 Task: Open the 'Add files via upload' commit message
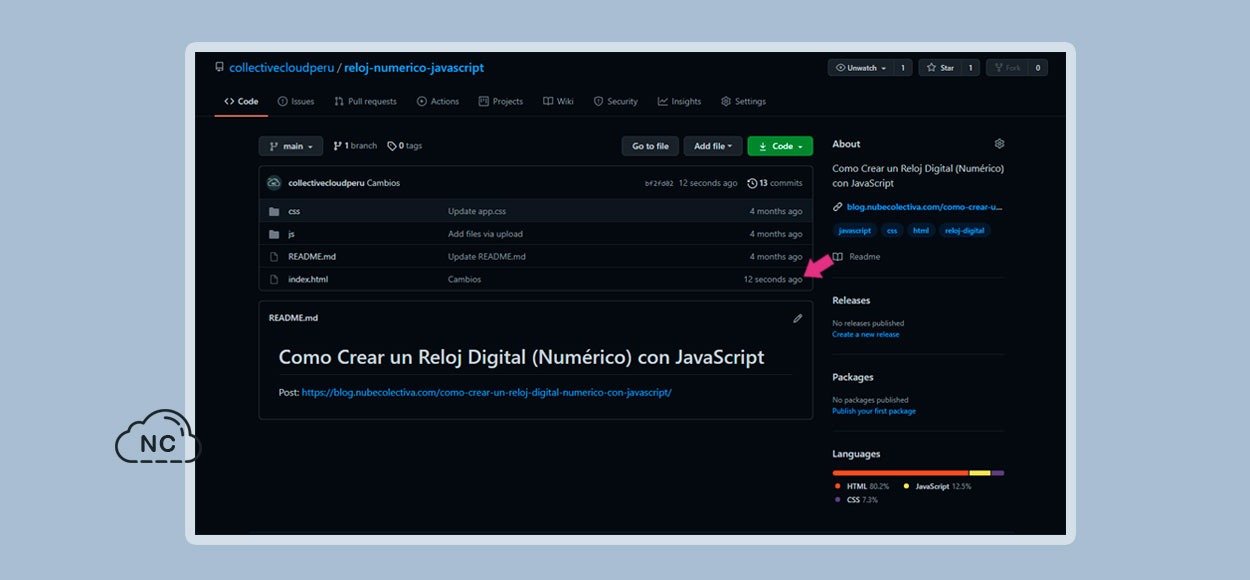click(x=485, y=234)
